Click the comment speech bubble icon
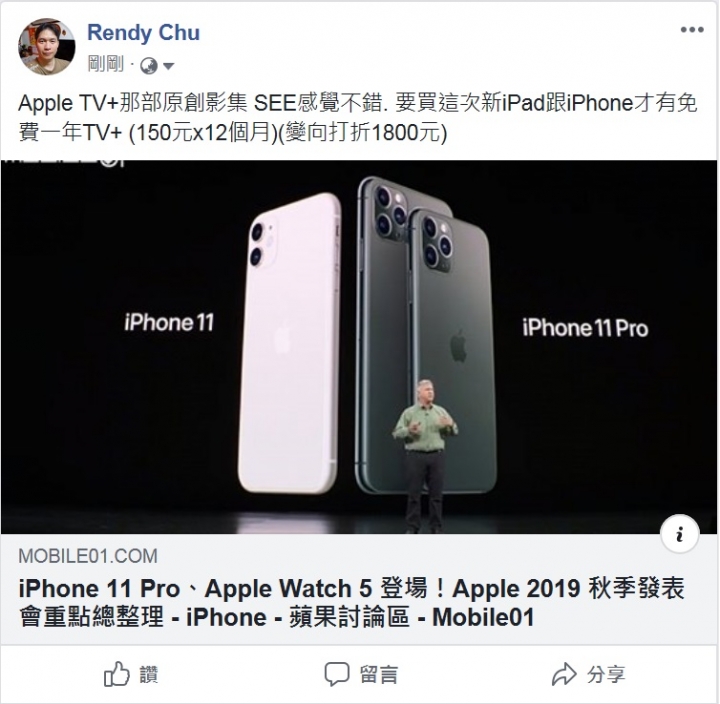This screenshot has width=720, height=704. (337, 674)
